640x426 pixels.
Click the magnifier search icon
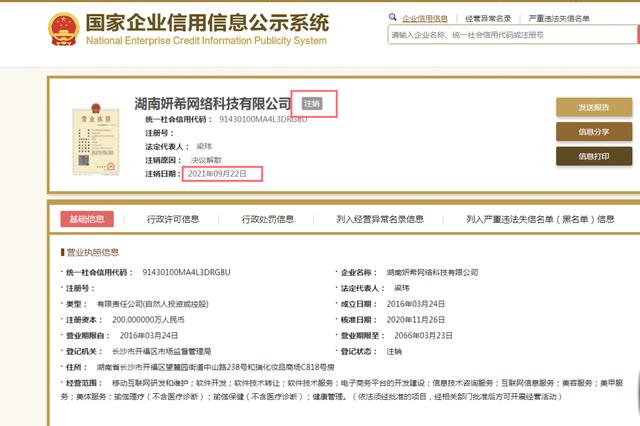(x=393, y=17)
